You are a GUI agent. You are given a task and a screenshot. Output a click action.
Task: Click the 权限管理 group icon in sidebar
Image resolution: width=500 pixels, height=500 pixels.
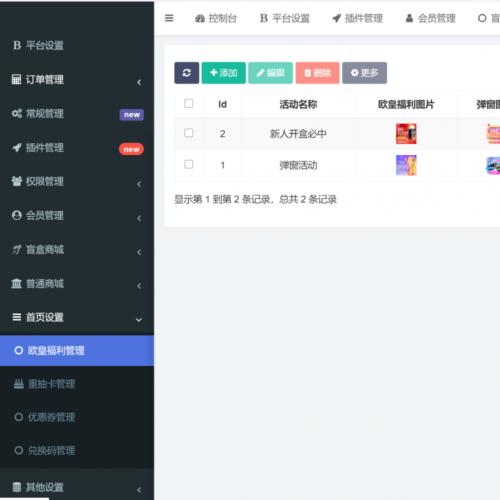click(17, 181)
